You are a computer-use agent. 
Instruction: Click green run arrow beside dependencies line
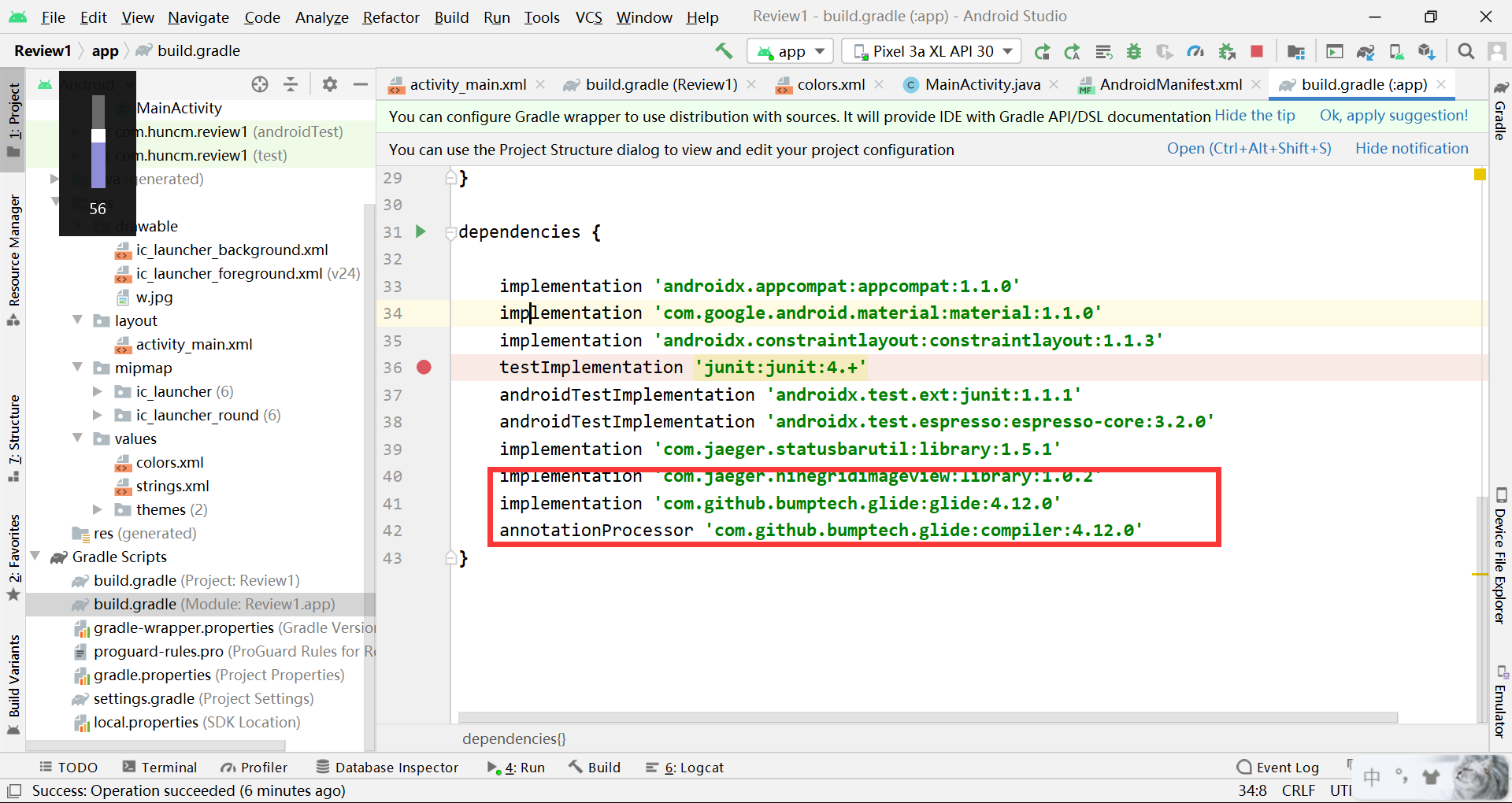click(x=421, y=231)
